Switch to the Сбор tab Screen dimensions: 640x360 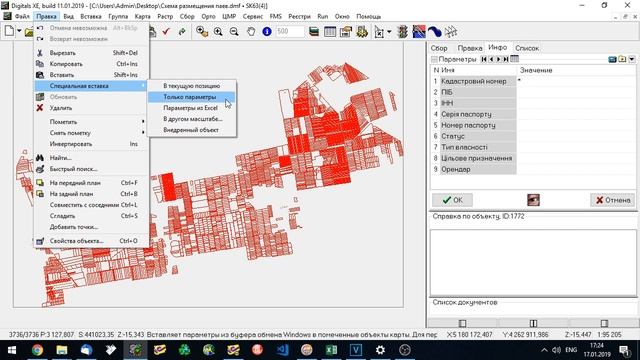(x=439, y=48)
